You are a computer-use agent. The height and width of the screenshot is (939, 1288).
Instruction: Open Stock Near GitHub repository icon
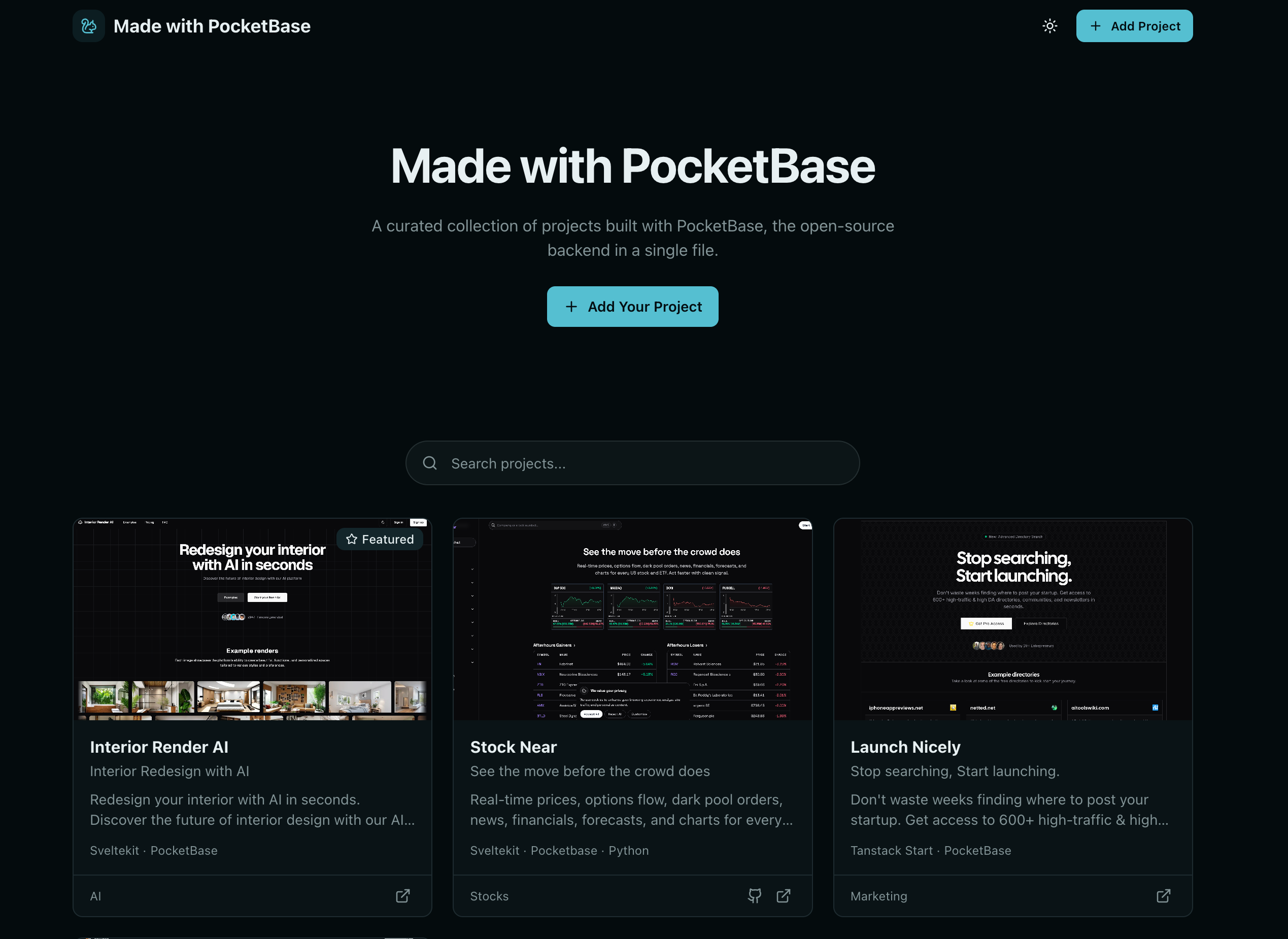click(754, 896)
